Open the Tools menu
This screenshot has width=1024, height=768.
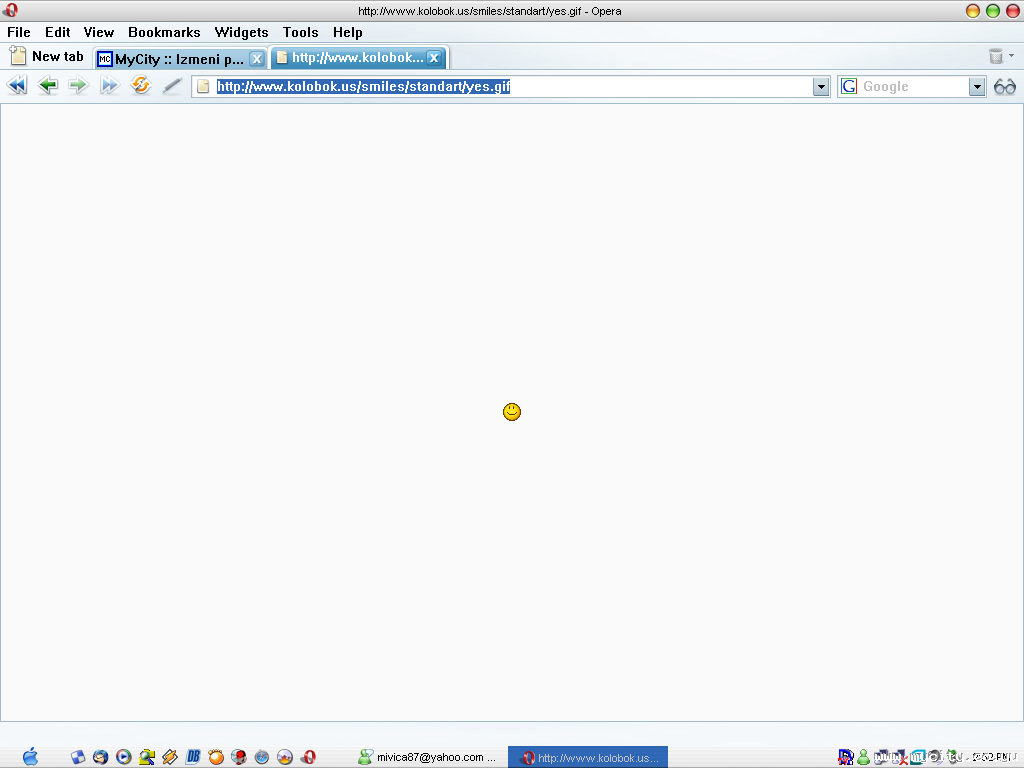click(x=300, y=32)
